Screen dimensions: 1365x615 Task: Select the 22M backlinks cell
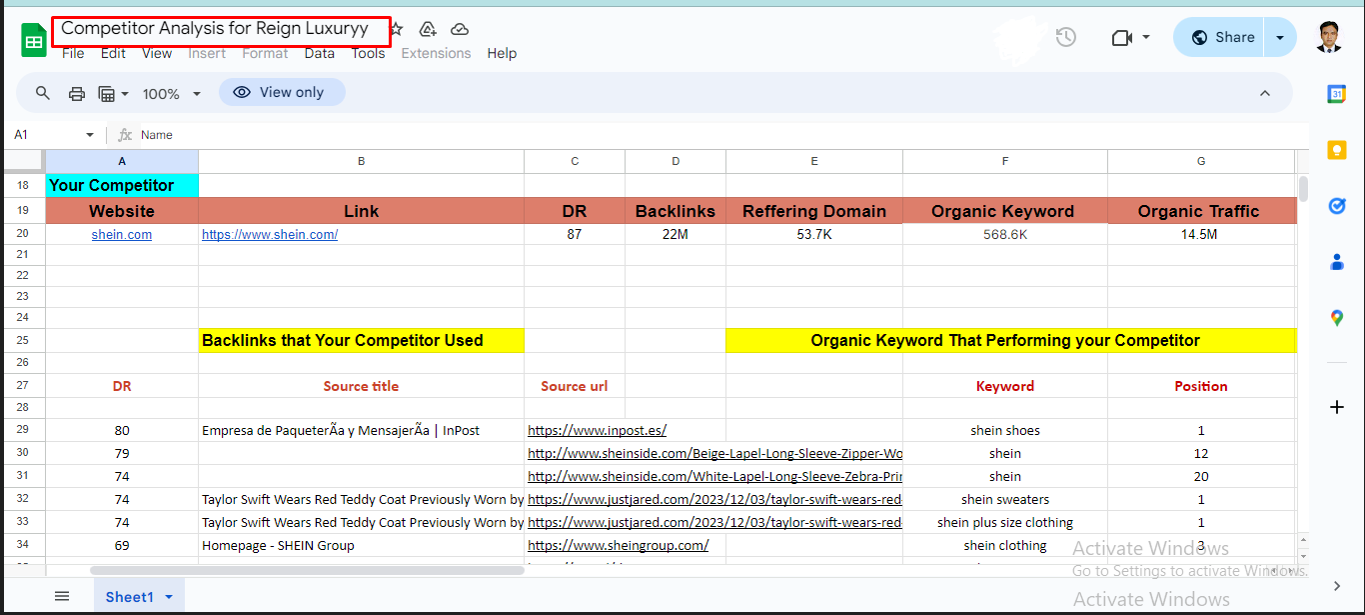coord(675,235)
